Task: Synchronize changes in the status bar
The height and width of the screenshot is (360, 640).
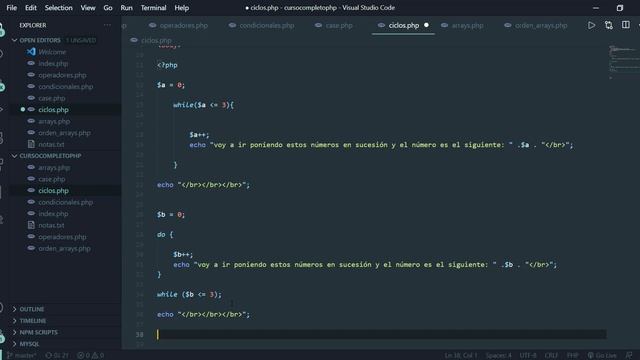Action: (57, 356)
